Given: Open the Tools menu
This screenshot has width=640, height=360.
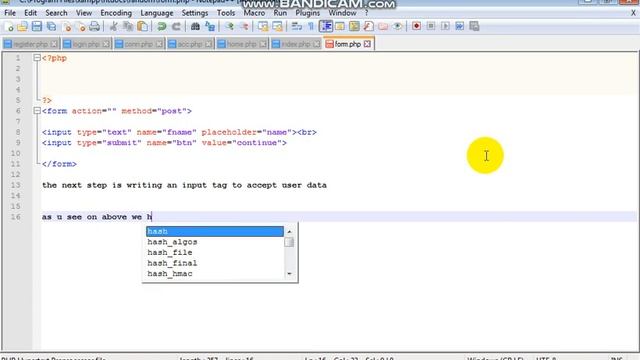Looking at the screenshot, I should pyautogui.click(x=226, y=13).
